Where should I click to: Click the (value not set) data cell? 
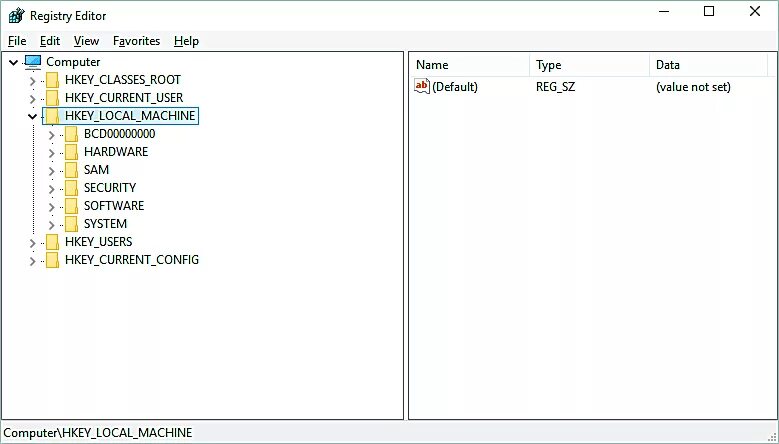click(693, 87)
